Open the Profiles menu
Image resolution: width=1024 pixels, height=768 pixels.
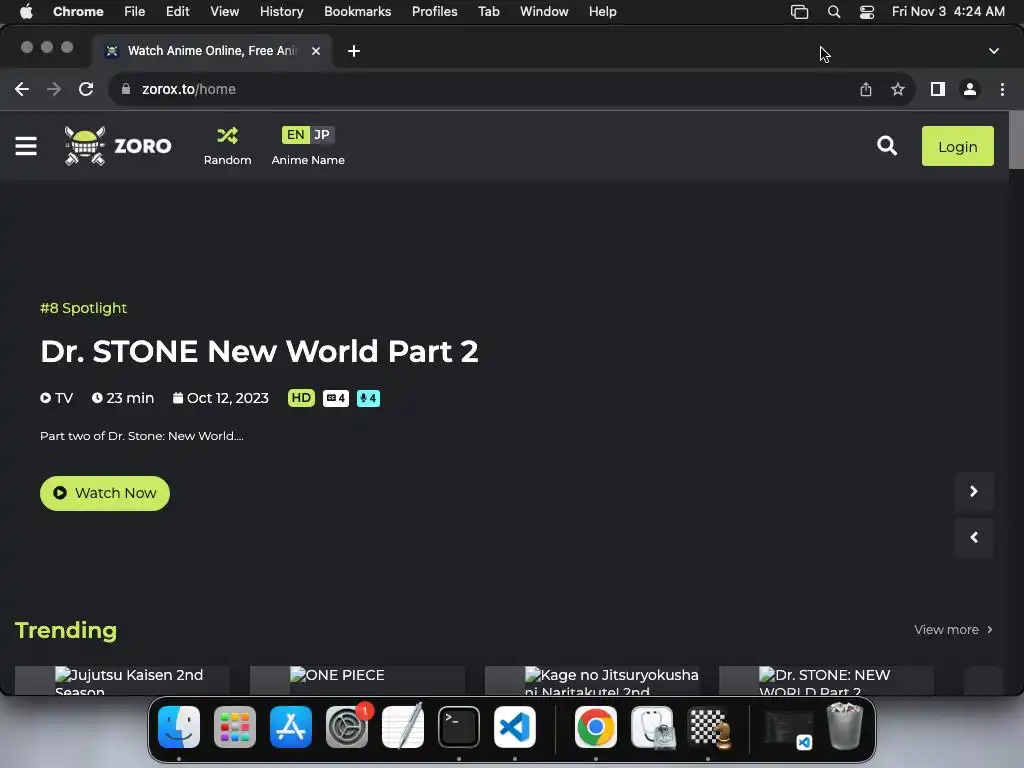pyautogui.click(x=435, y=11)
